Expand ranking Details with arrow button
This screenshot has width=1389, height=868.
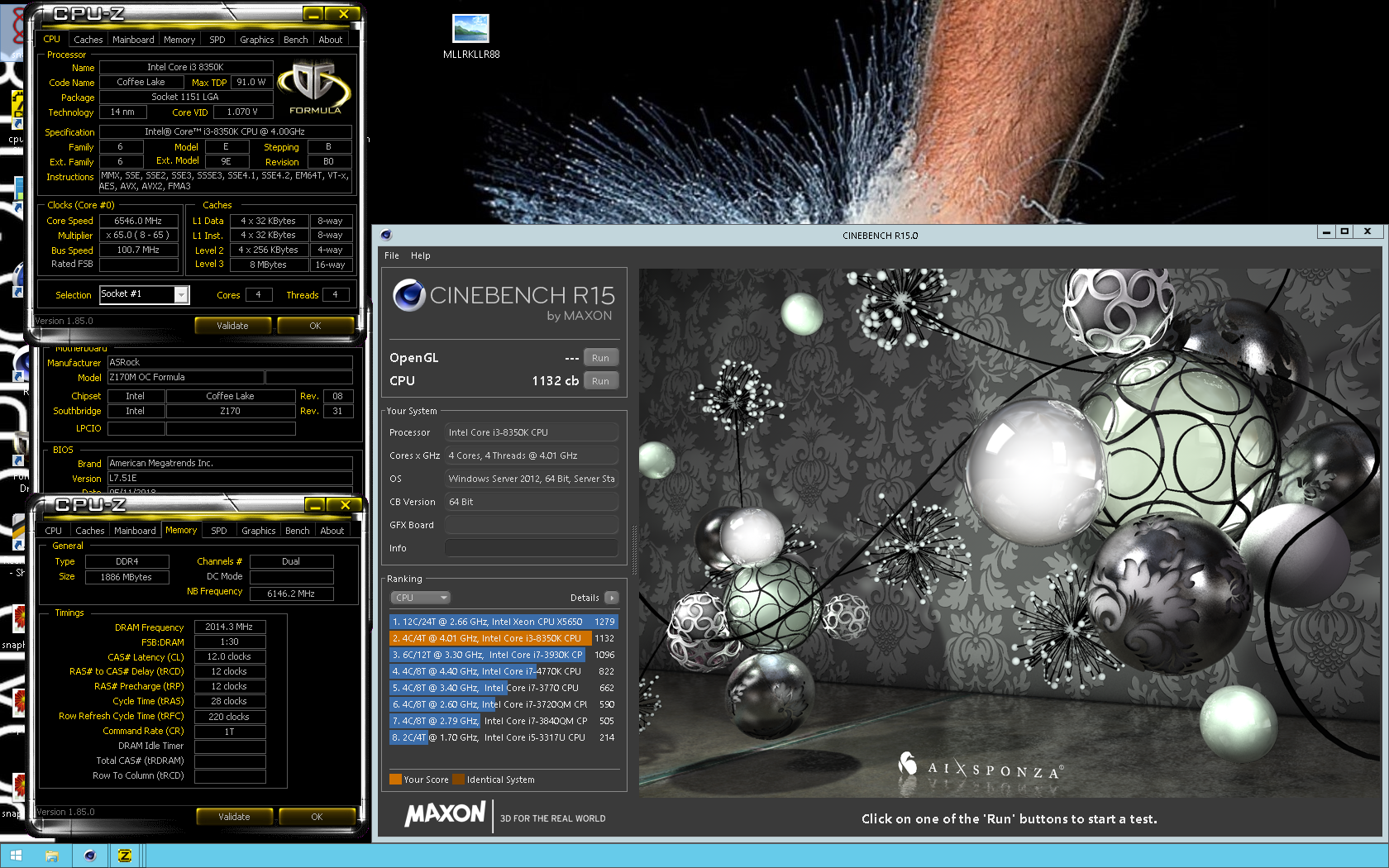tap(612, 598)
